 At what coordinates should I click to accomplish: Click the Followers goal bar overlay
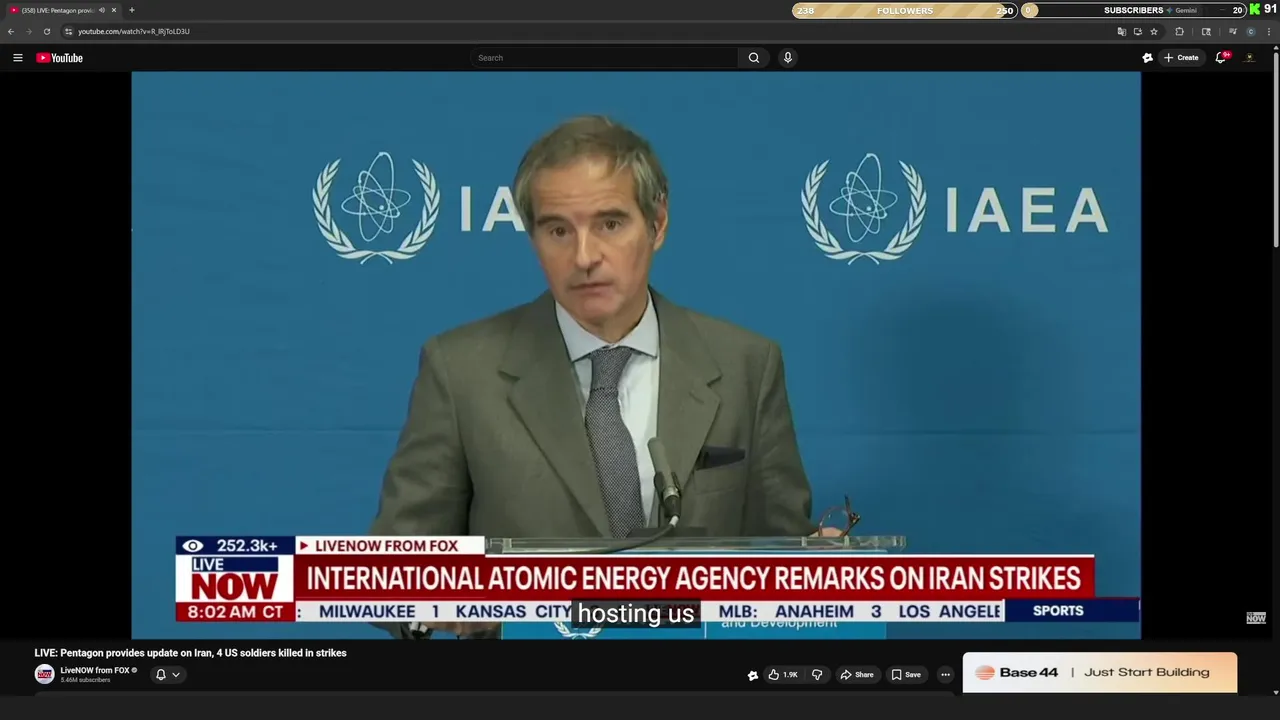pos(904,10)
